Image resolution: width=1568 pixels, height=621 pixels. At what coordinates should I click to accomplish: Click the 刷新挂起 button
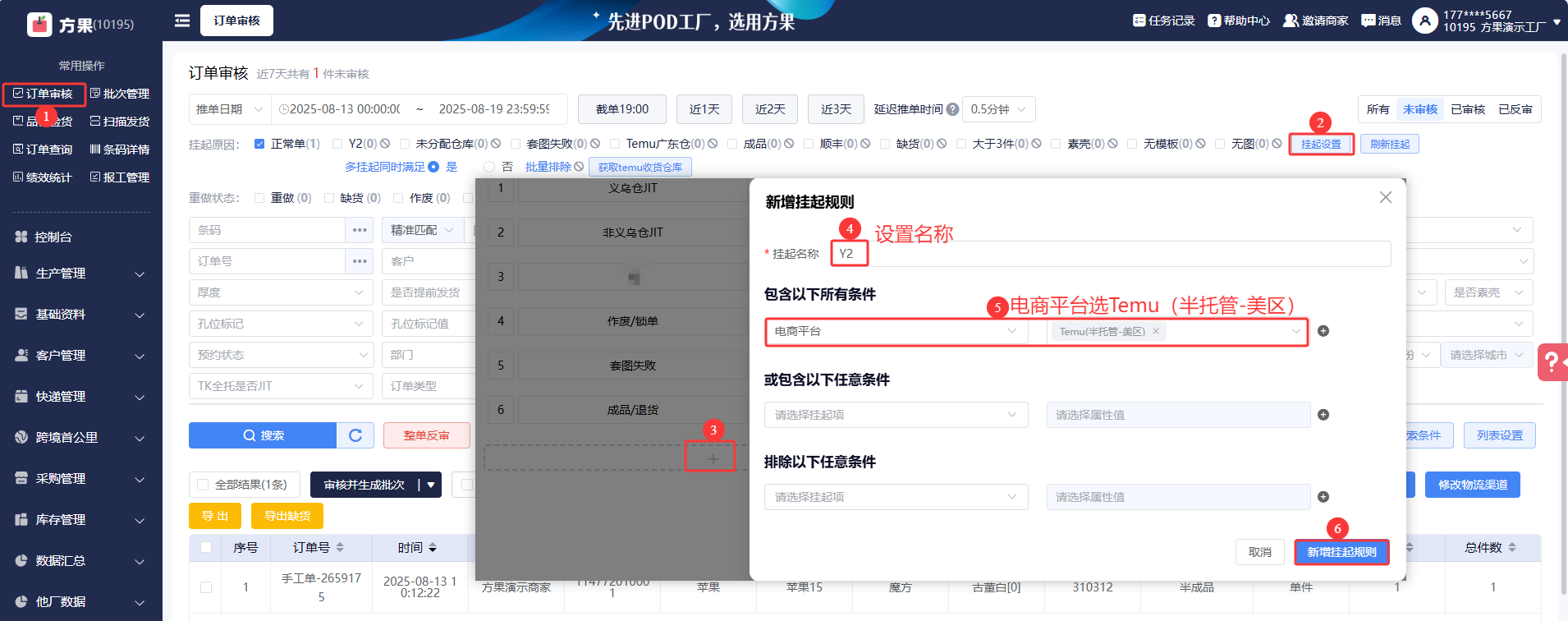pos(1390,144)
